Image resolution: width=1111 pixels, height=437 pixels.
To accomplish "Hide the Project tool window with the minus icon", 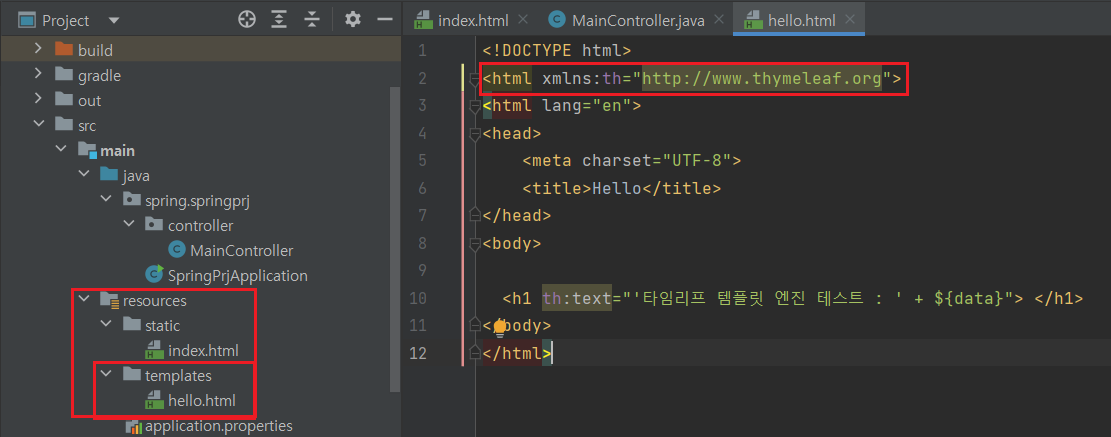I will pyautogui.click(x=385, y=20).
